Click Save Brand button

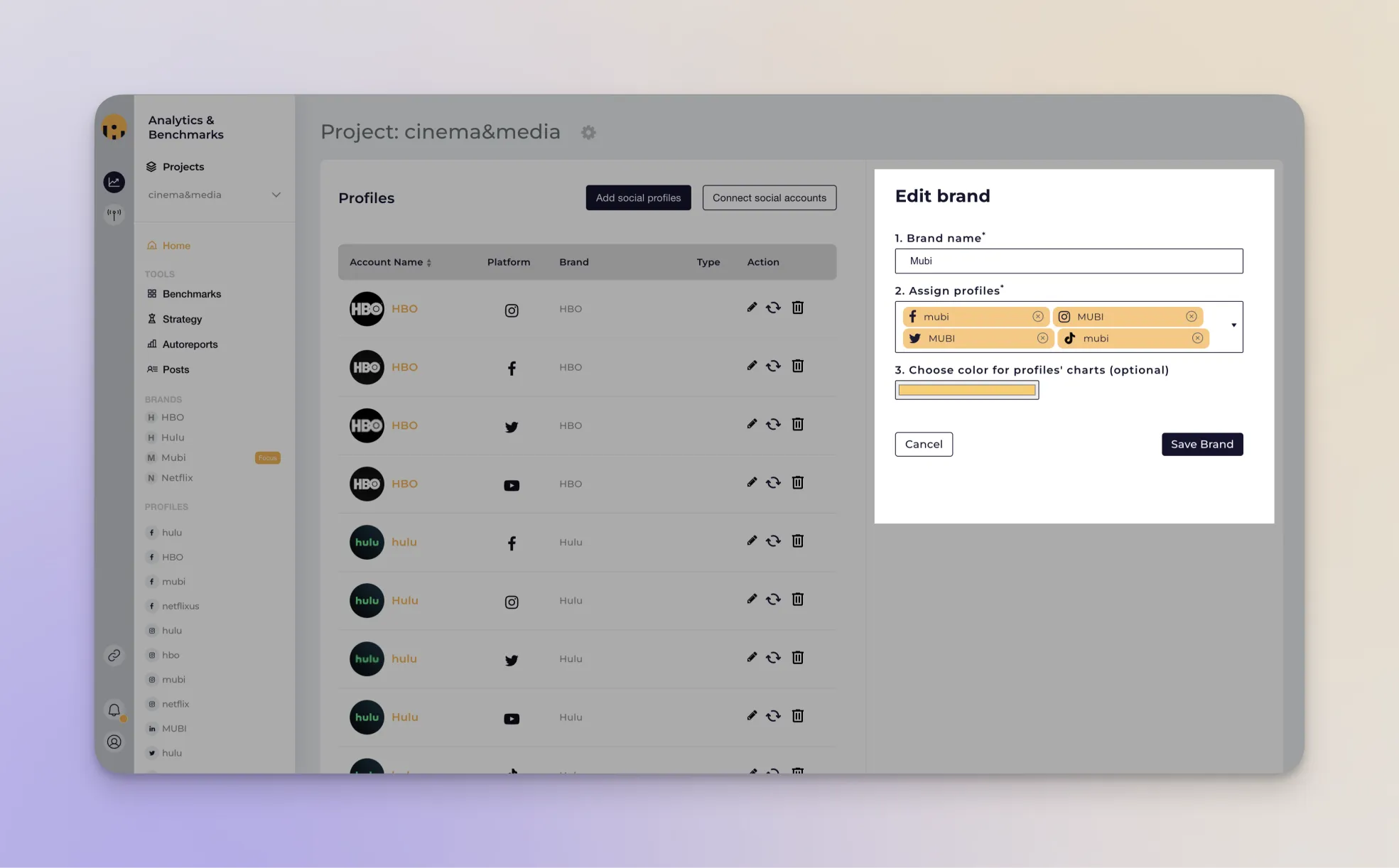pos(1202,445)
